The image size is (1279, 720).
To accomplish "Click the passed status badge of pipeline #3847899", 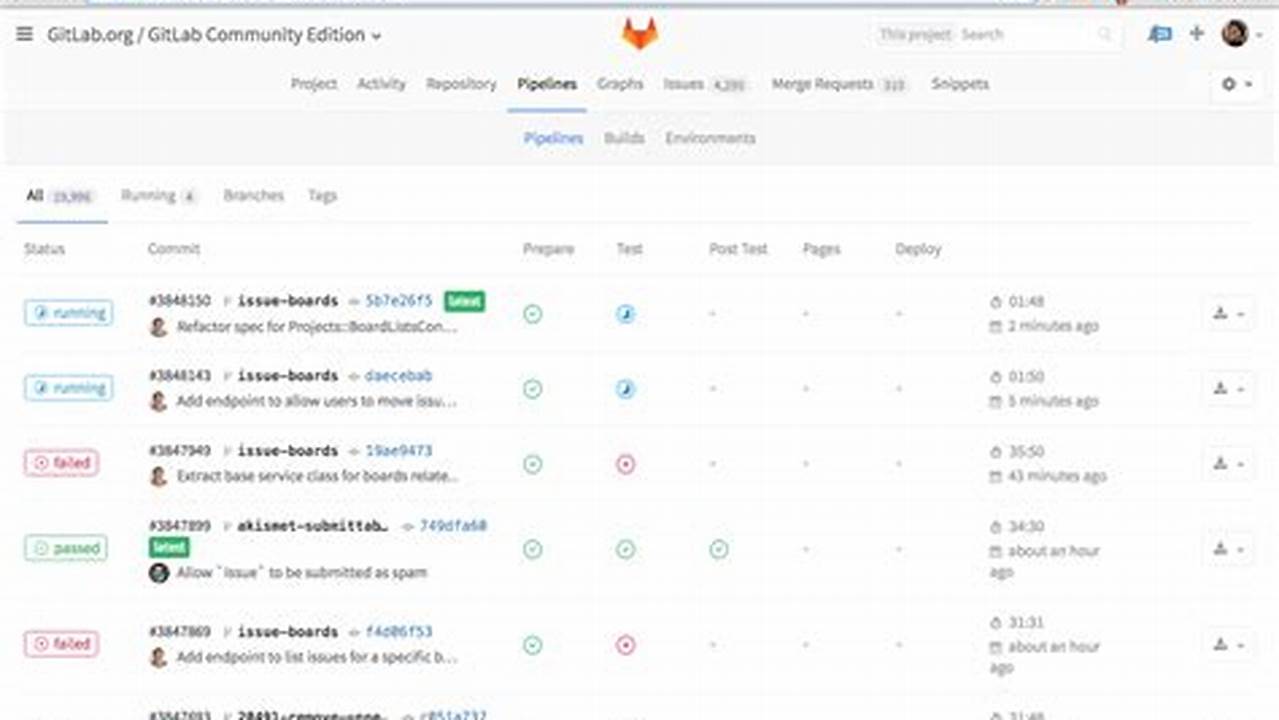I will (65, 548).
